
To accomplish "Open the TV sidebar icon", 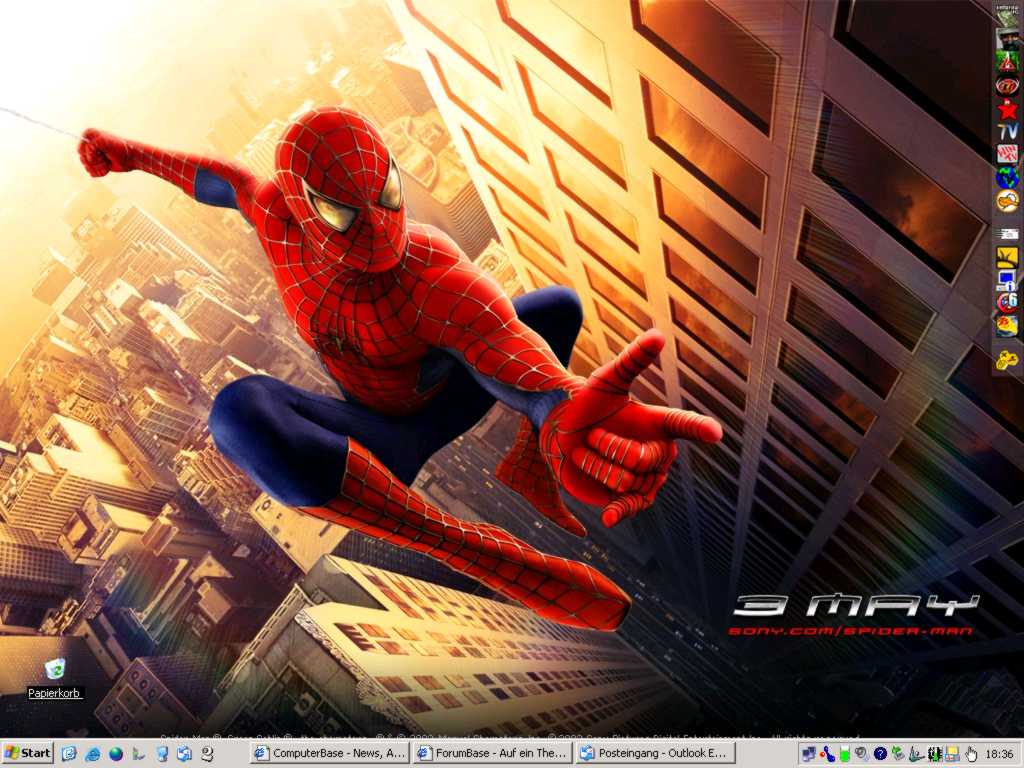I will (1007, 131).
